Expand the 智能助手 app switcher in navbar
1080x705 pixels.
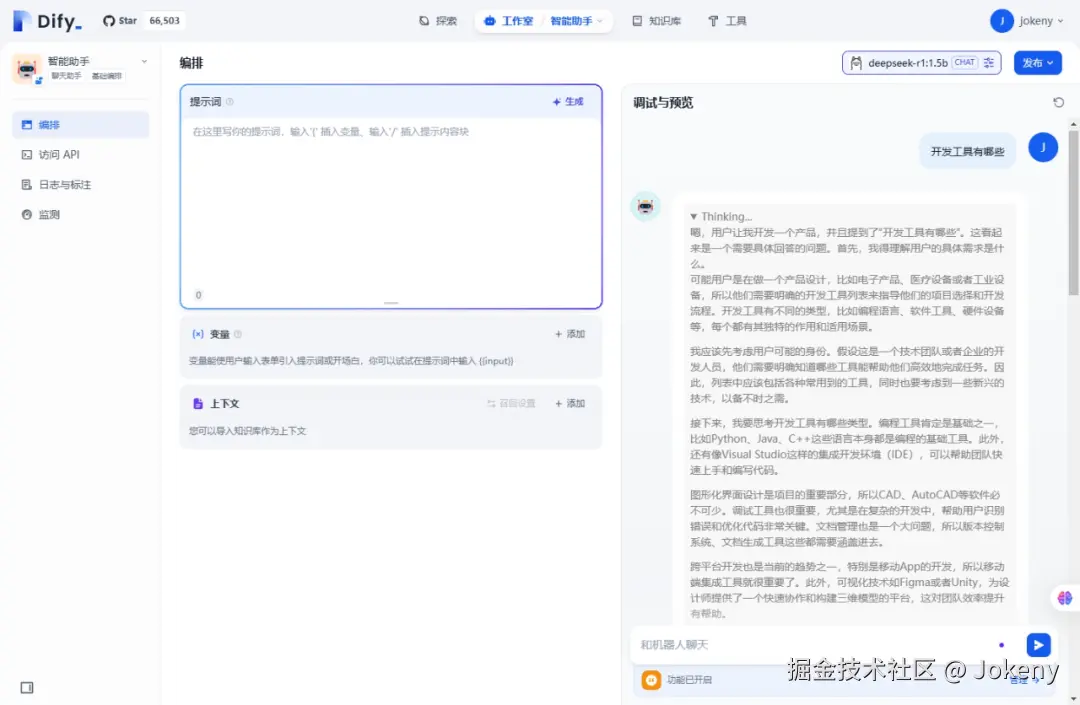click(x=576, y=21)
